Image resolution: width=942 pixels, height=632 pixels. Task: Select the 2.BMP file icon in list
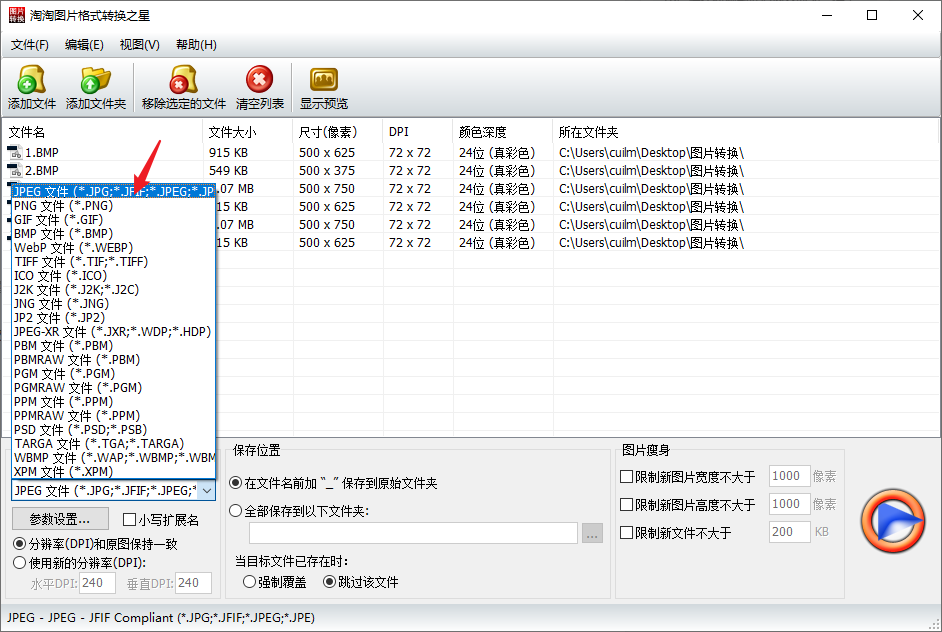pyautogui.click(x=14, y=171)
